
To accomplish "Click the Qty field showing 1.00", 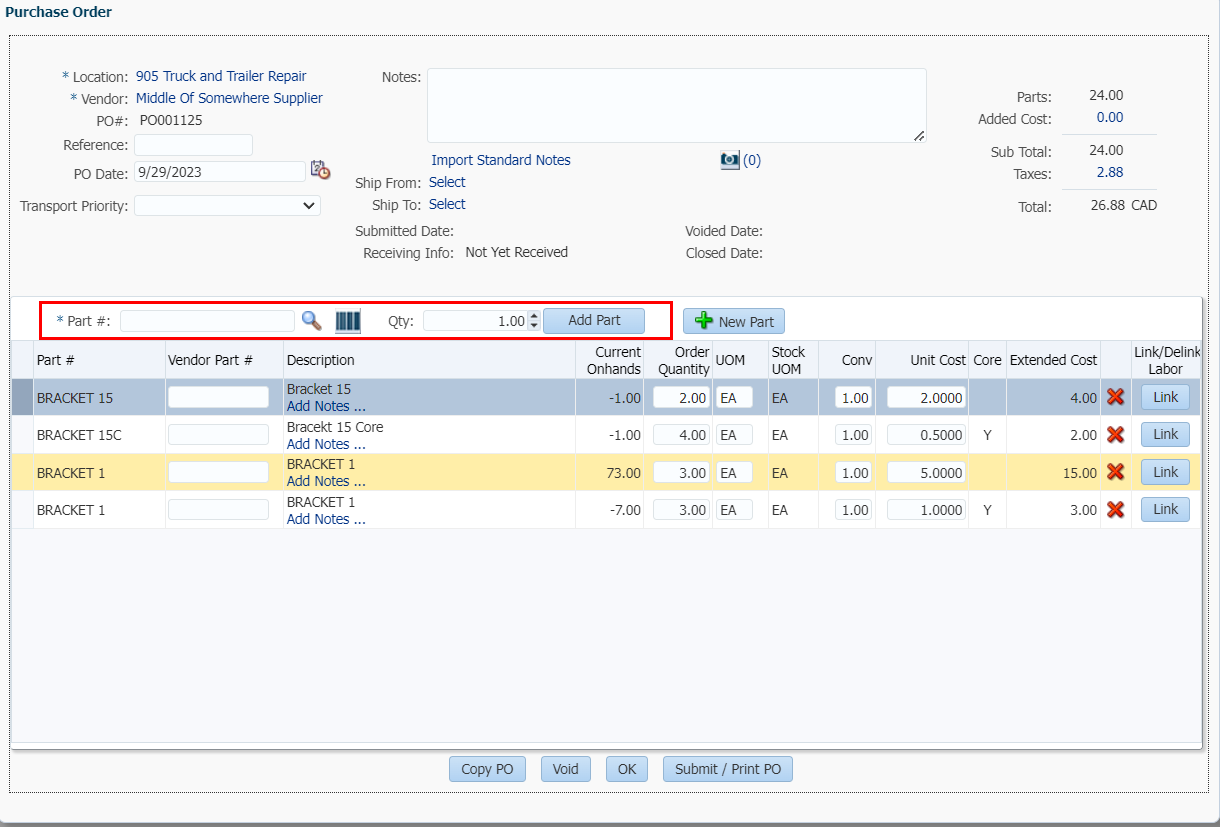I will coord(475,321).
